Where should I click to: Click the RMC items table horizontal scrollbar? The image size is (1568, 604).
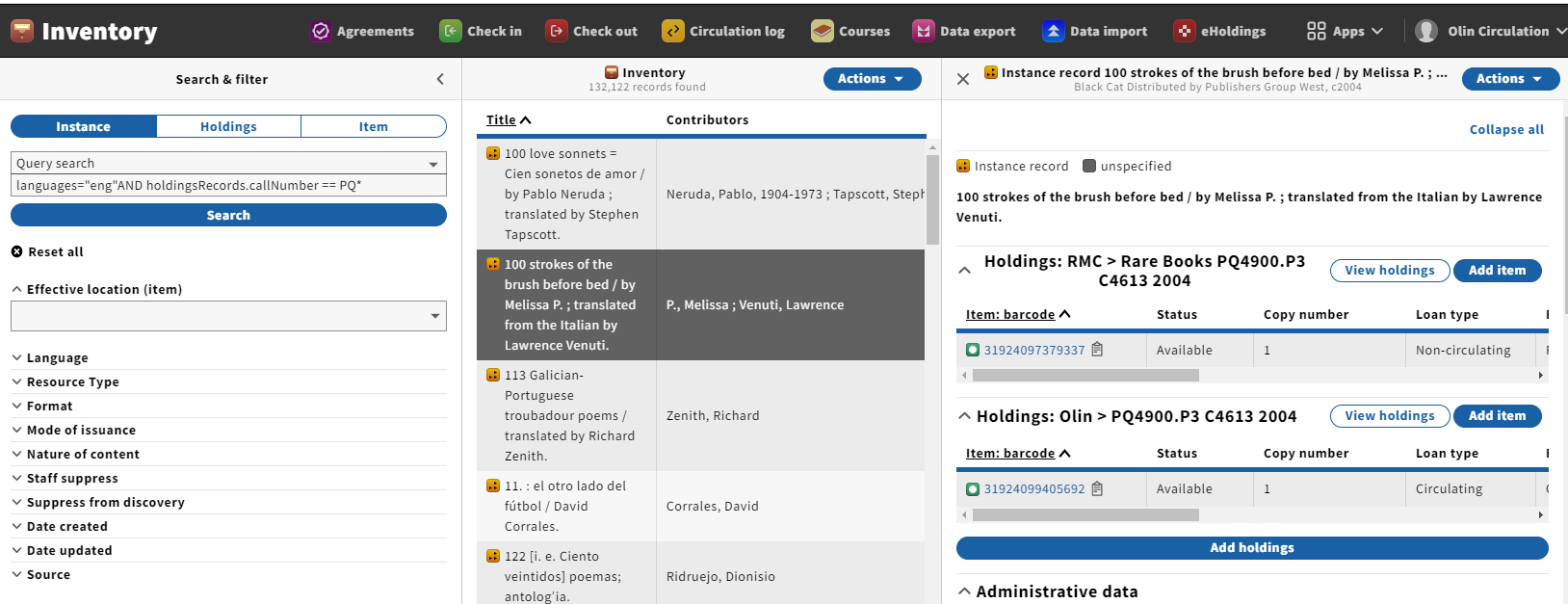pos(1085,376)
